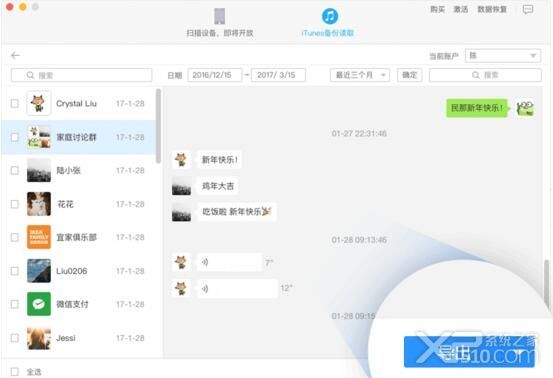
Task: Click the start date field 2016/12/15
Action: [x=214, y=75]
